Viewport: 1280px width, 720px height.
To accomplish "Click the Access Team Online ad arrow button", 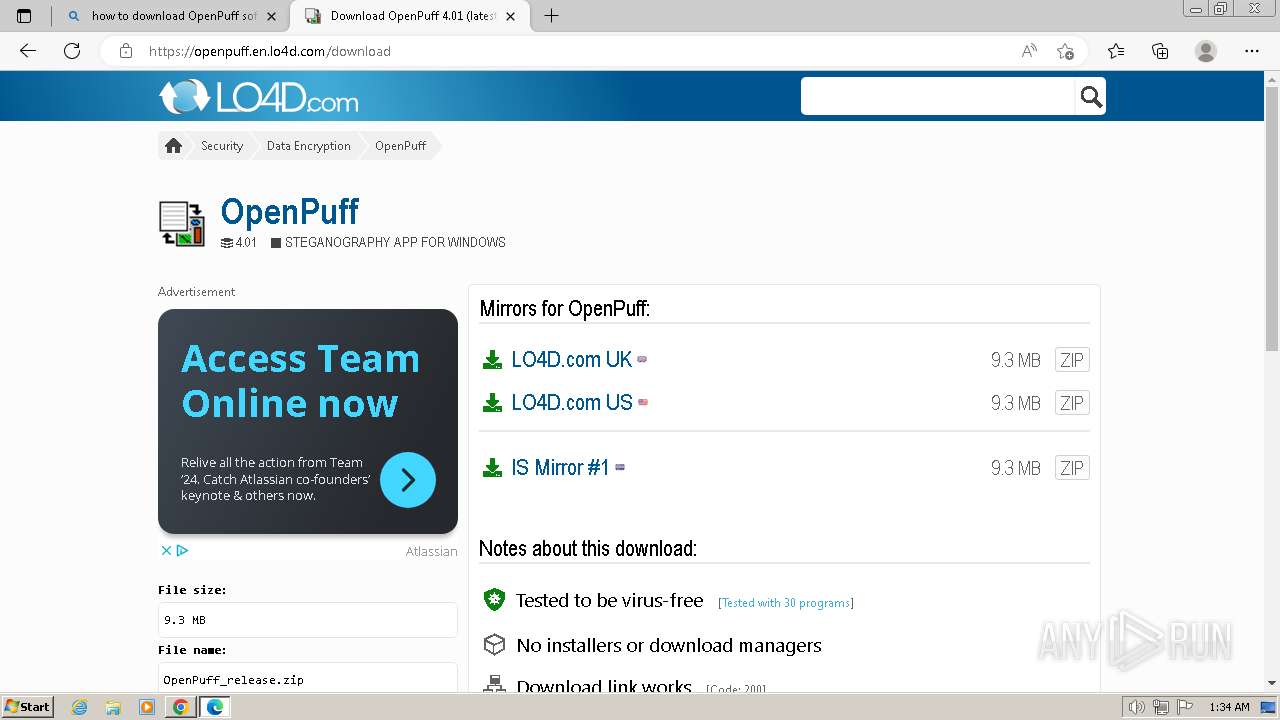I will pyautogui.click(x=408, y=480).
